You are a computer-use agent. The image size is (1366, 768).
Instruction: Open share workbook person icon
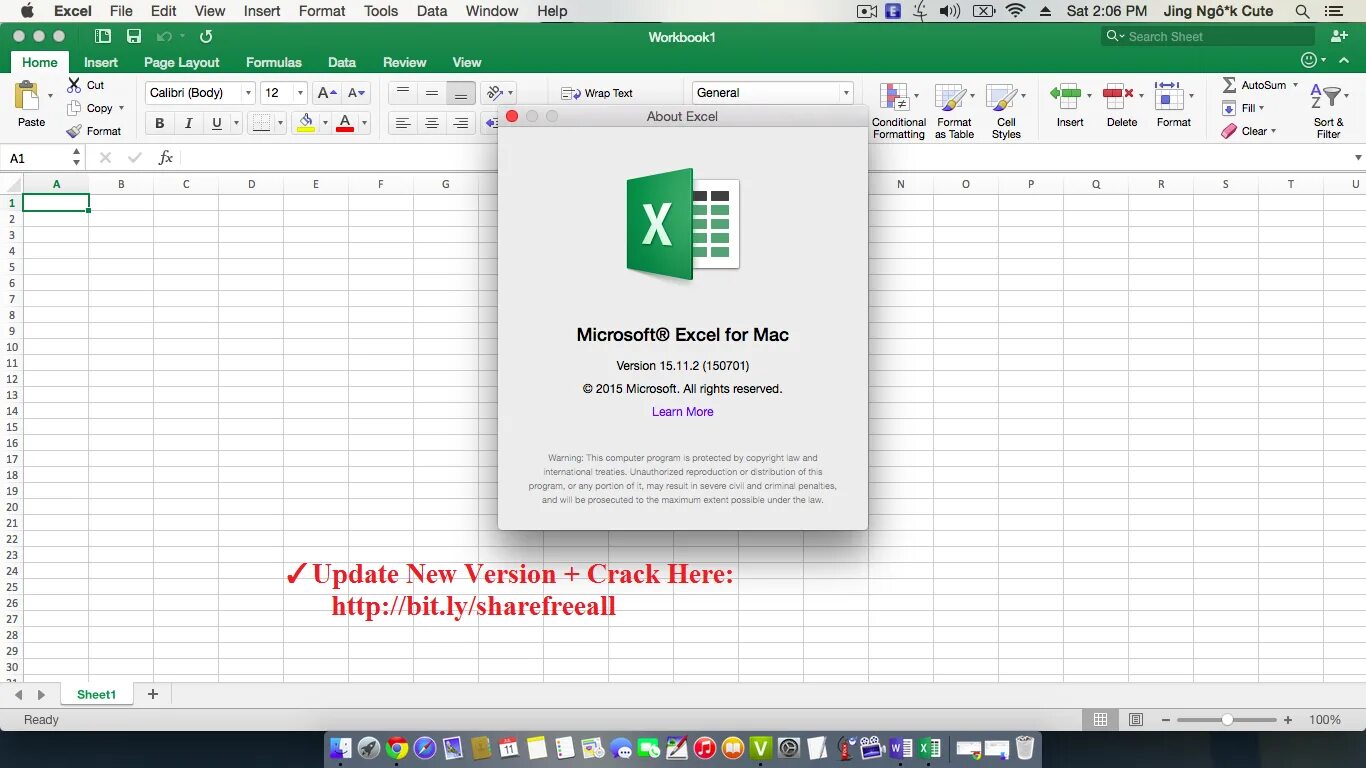(1340, 36)
